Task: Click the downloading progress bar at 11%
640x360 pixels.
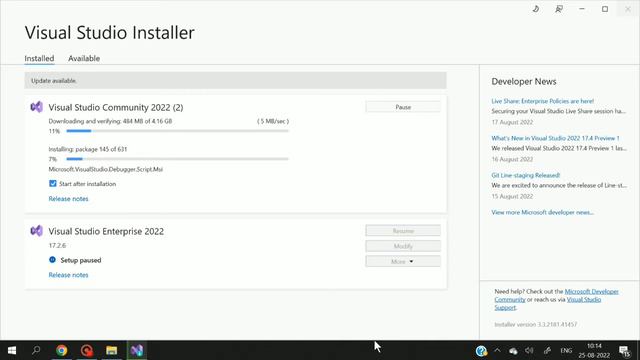Action: 177,131
